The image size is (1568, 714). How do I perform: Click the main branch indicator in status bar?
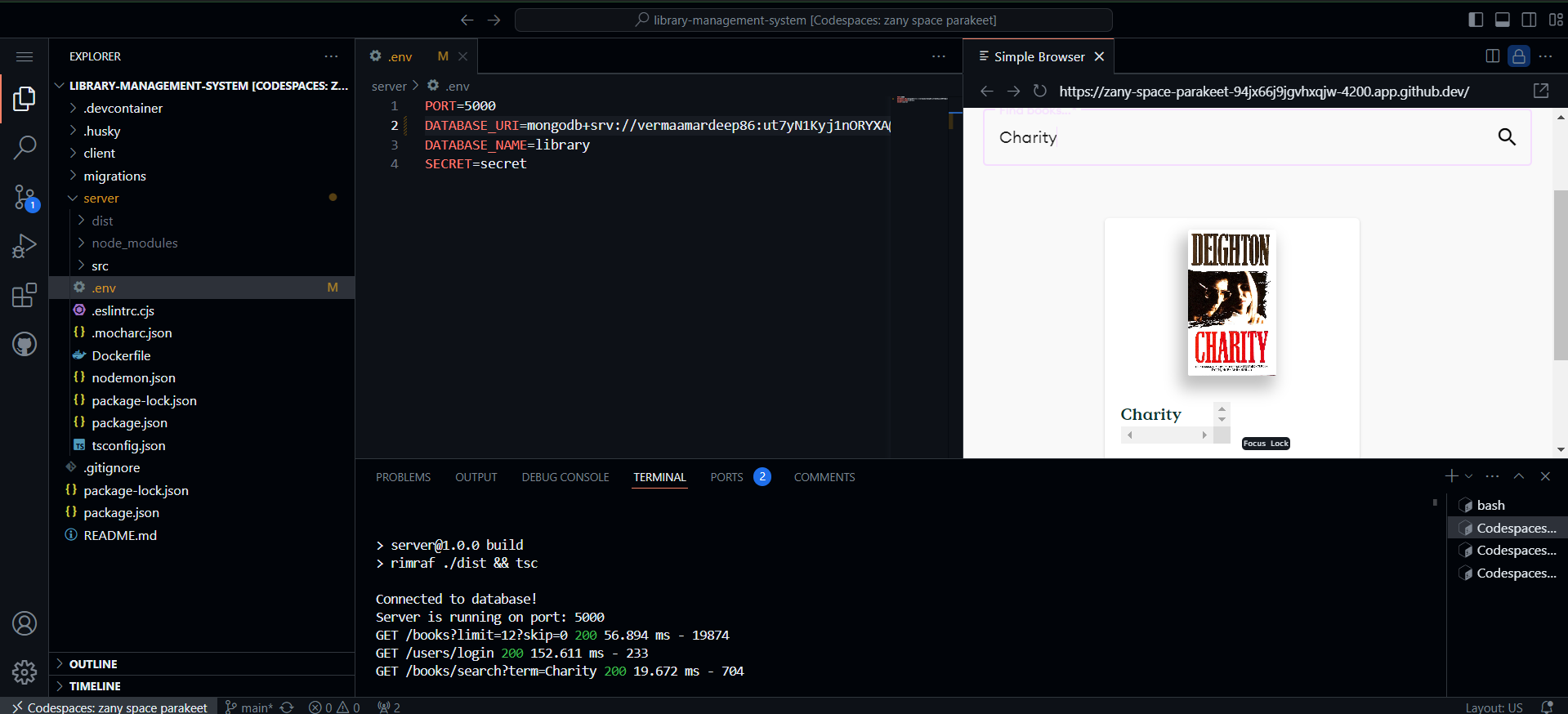249,707
